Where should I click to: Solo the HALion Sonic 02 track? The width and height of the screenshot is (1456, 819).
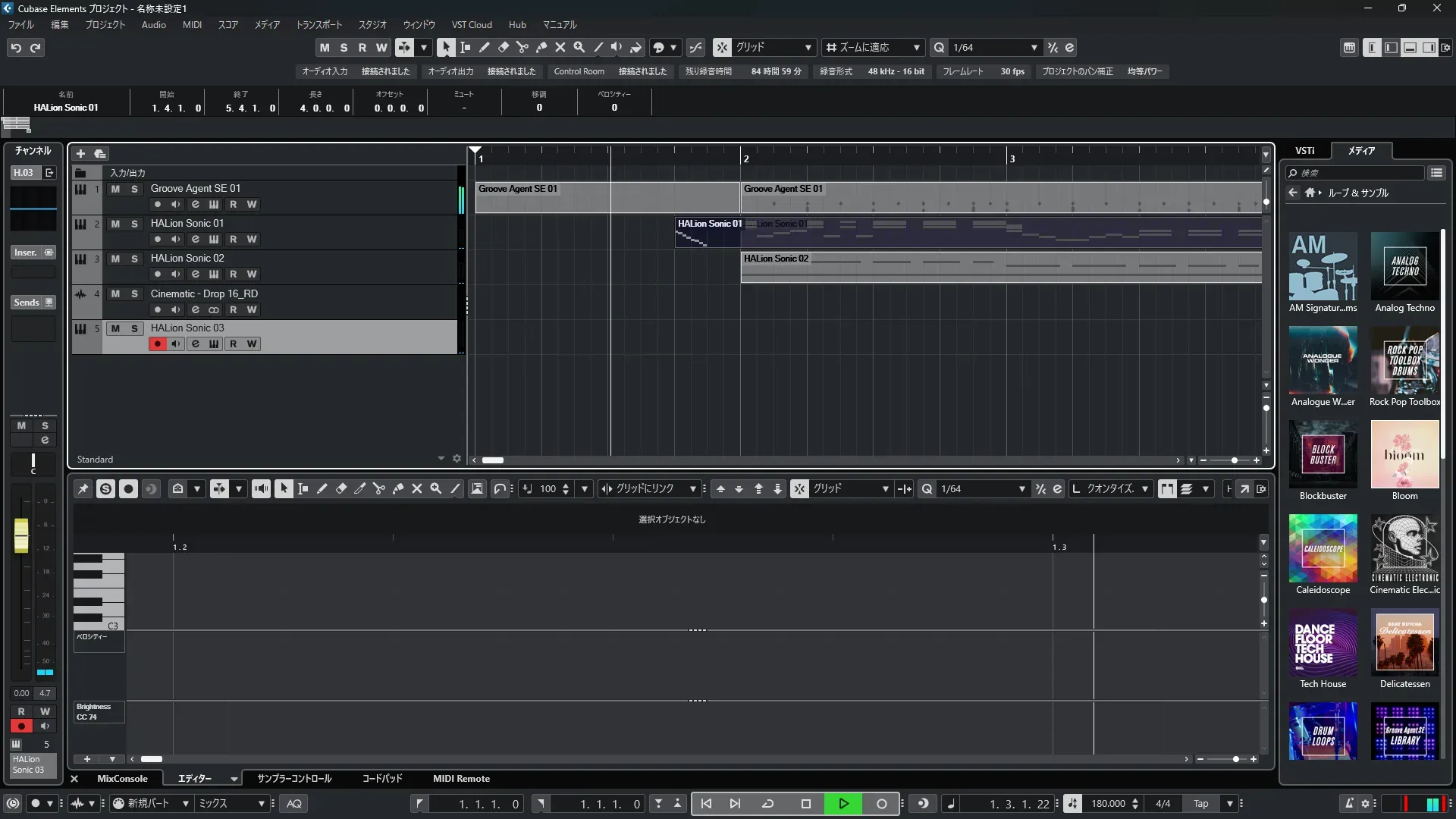(134, 259)
